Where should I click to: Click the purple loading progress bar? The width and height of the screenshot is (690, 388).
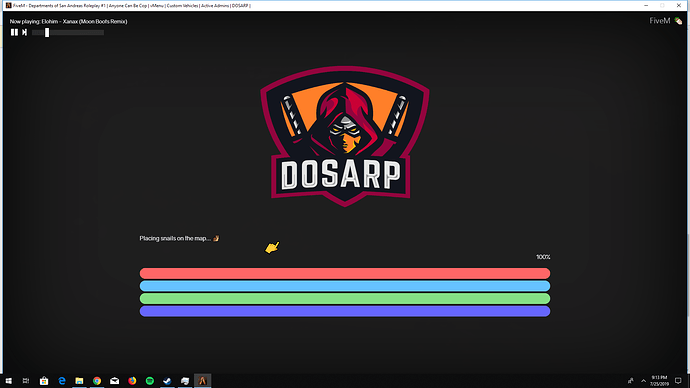pos(345,311)
